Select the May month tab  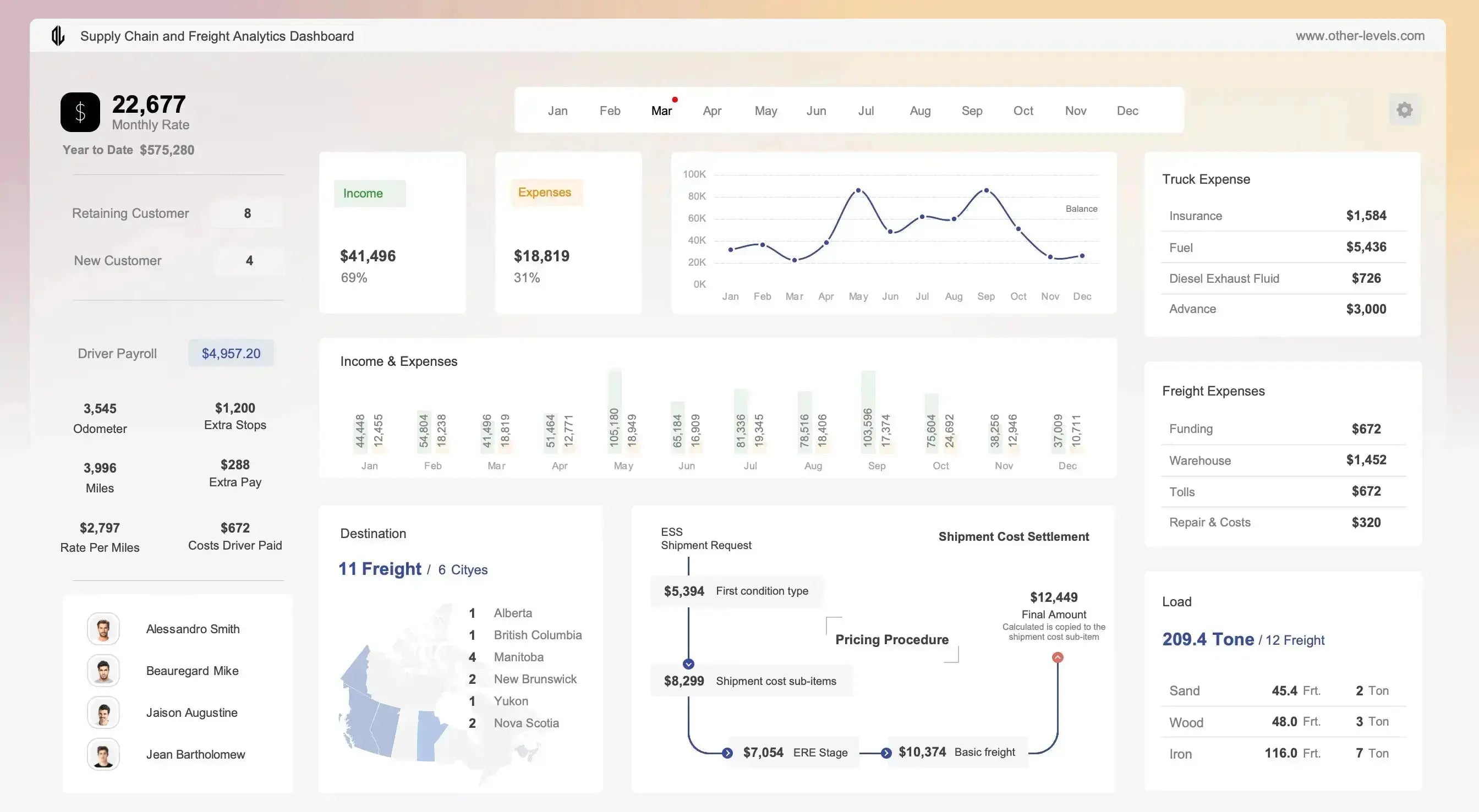(765, 110)
